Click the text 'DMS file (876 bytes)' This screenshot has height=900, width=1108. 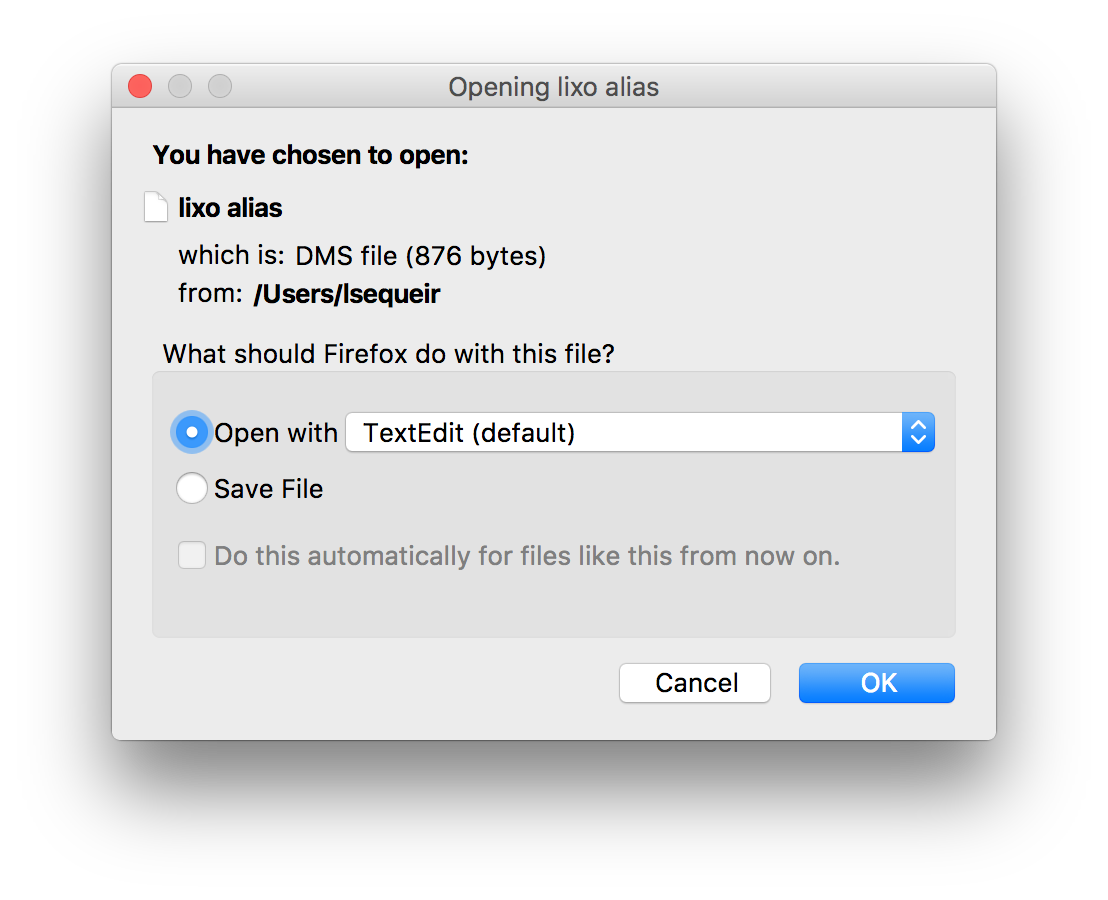click(x=420, y=255)
